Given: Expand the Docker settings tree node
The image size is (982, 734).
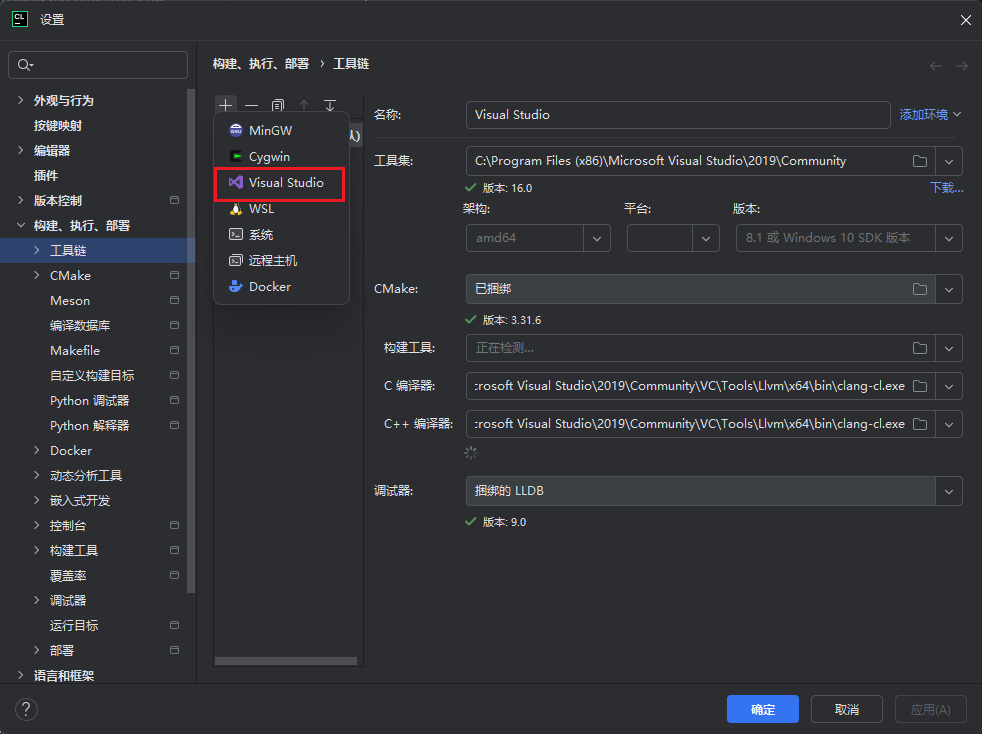Looking at the screenshot, I should click(36, 450).
